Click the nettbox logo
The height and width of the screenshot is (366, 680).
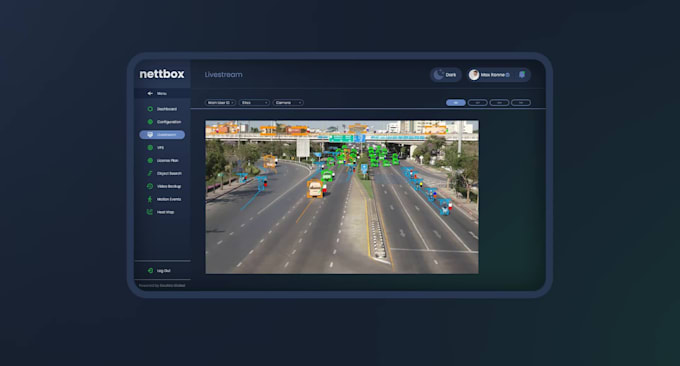point(162,74)
